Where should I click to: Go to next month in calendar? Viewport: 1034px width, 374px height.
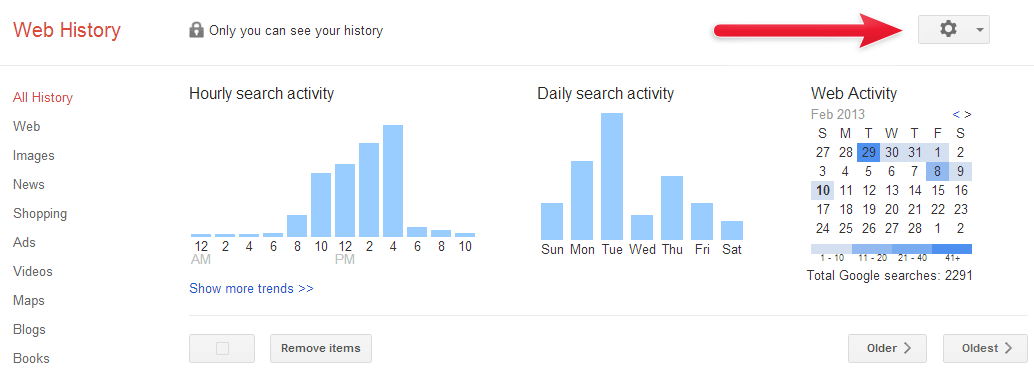tap(967, 114)
